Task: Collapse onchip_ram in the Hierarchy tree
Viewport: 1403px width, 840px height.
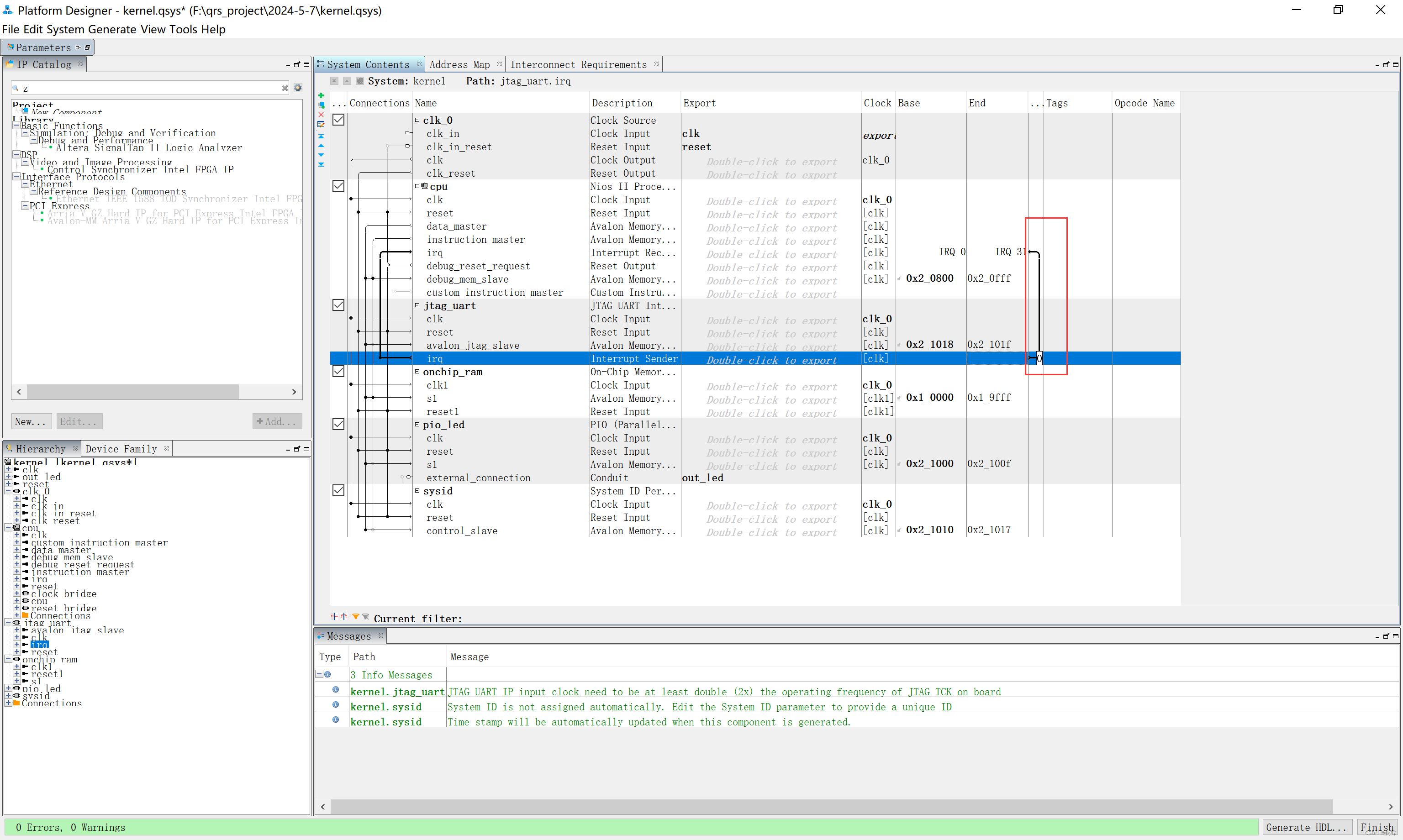Action: 8,659
